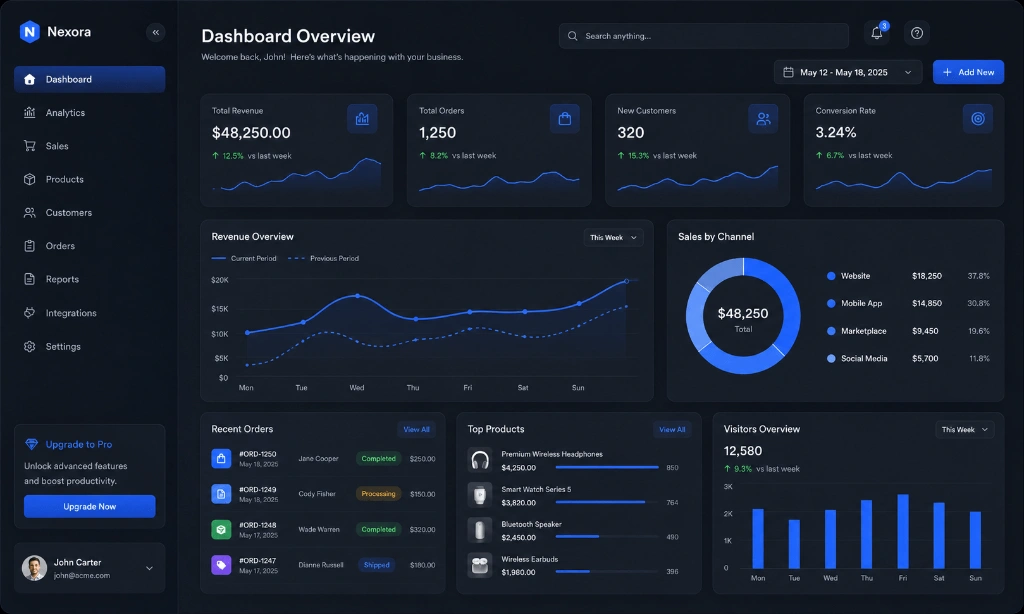This screenshot has height=614, width=1024.
Task: Open Settings in the sidebar
Action: coord(89,347)
